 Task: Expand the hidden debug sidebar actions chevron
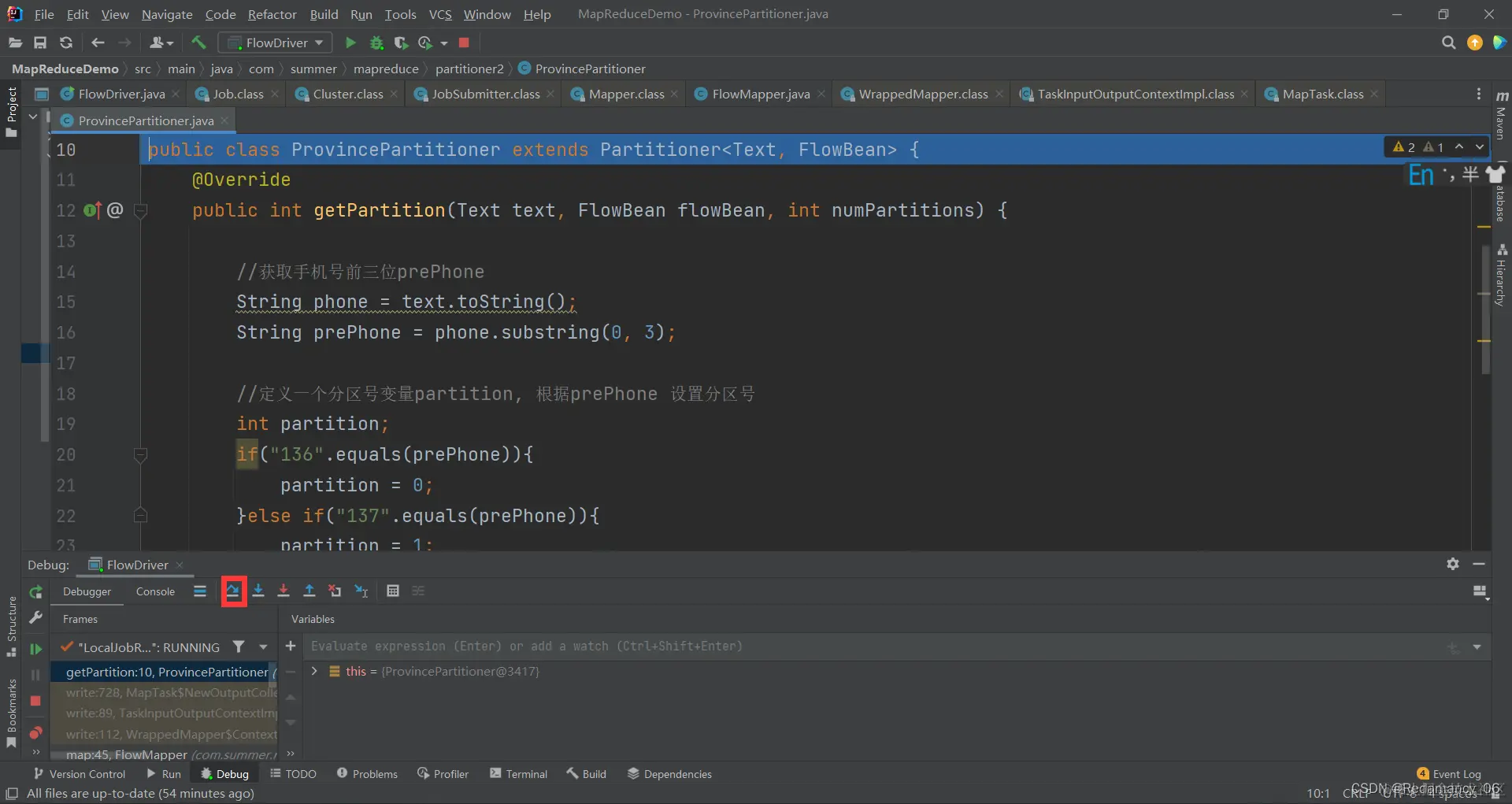point(35,753)
